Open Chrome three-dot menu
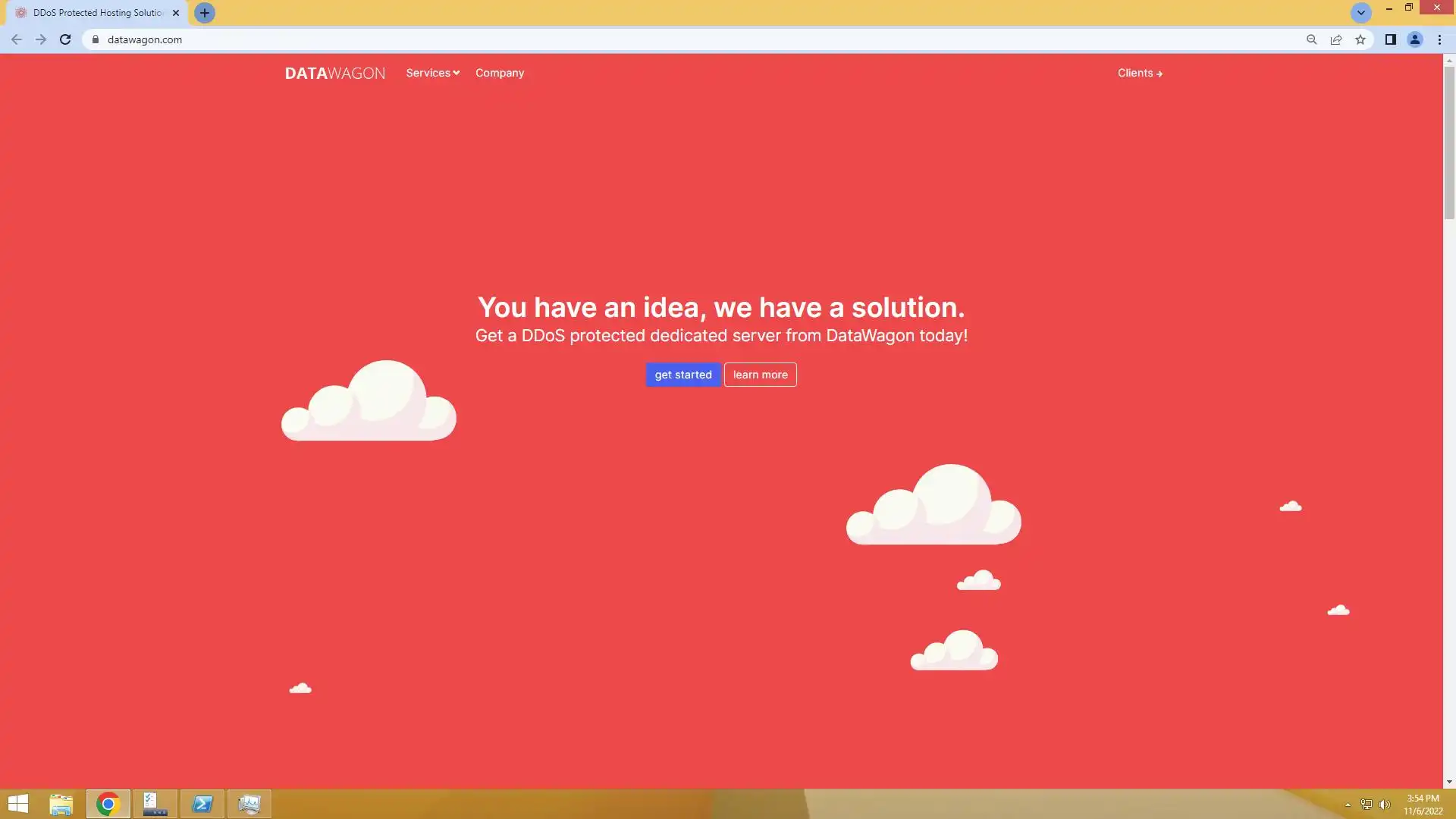Screen dimensions: 1456x819 pos(1439,39)
